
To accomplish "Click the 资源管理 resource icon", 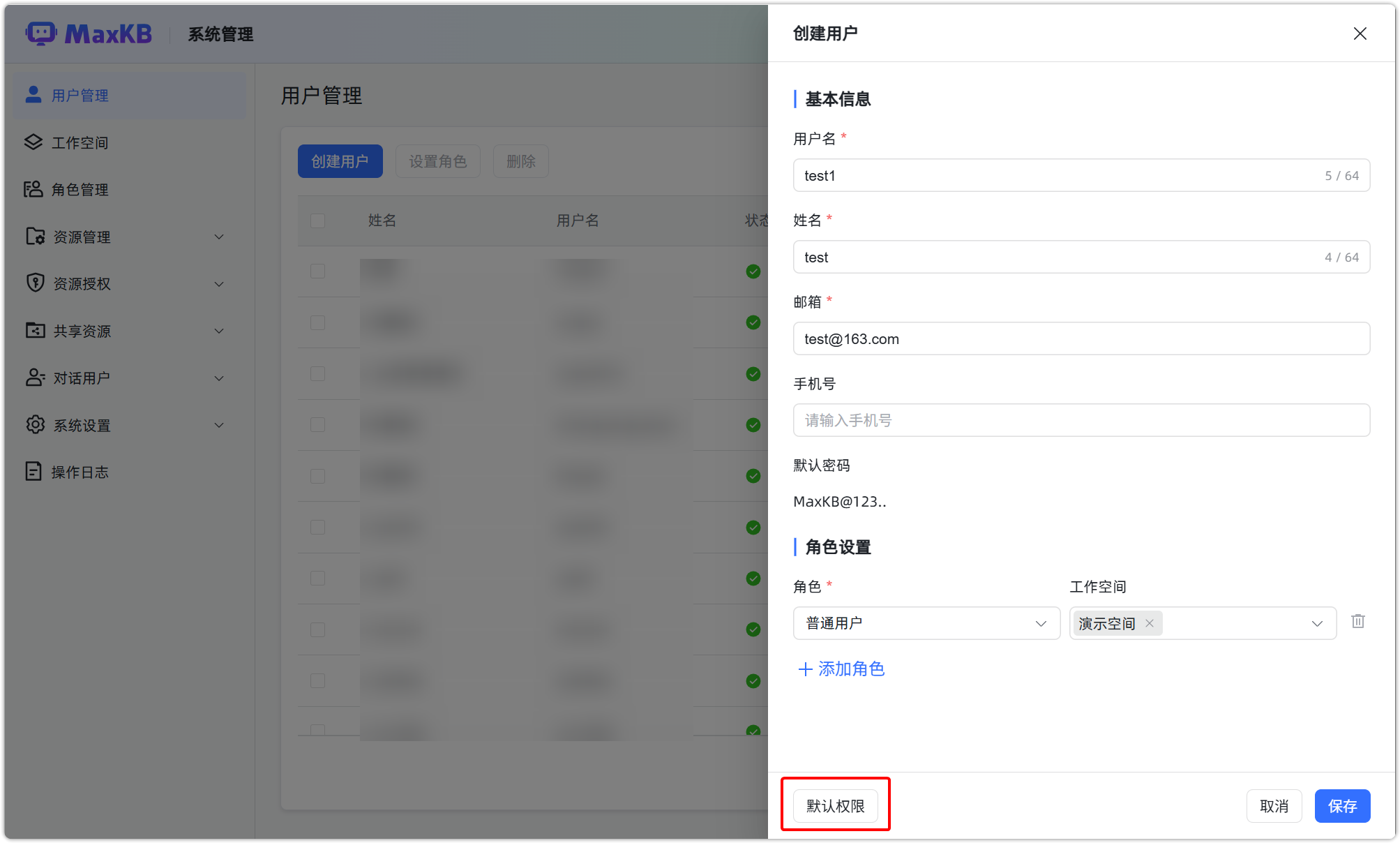I will click(x=33, y=236).
